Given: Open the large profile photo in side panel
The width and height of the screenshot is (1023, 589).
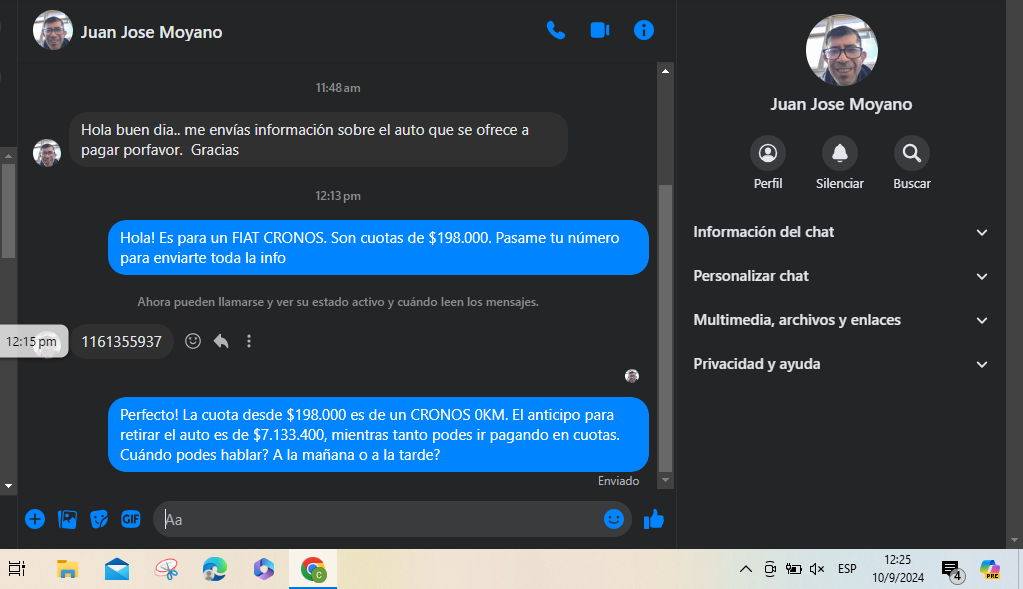Looking at the screenshot, I should click(841, 50).
